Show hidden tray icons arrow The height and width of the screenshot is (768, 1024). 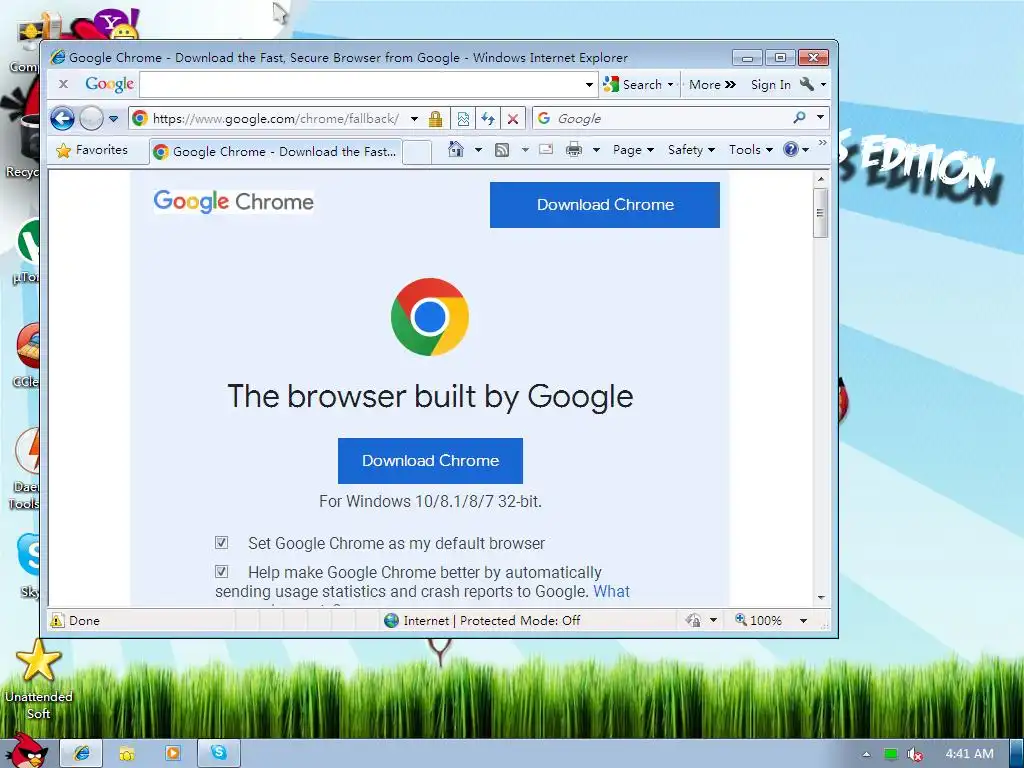coord(867,754)
